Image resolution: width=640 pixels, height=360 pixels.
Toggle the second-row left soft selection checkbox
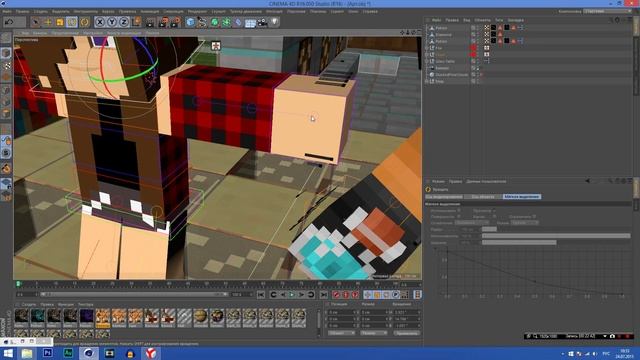point(459,216)
